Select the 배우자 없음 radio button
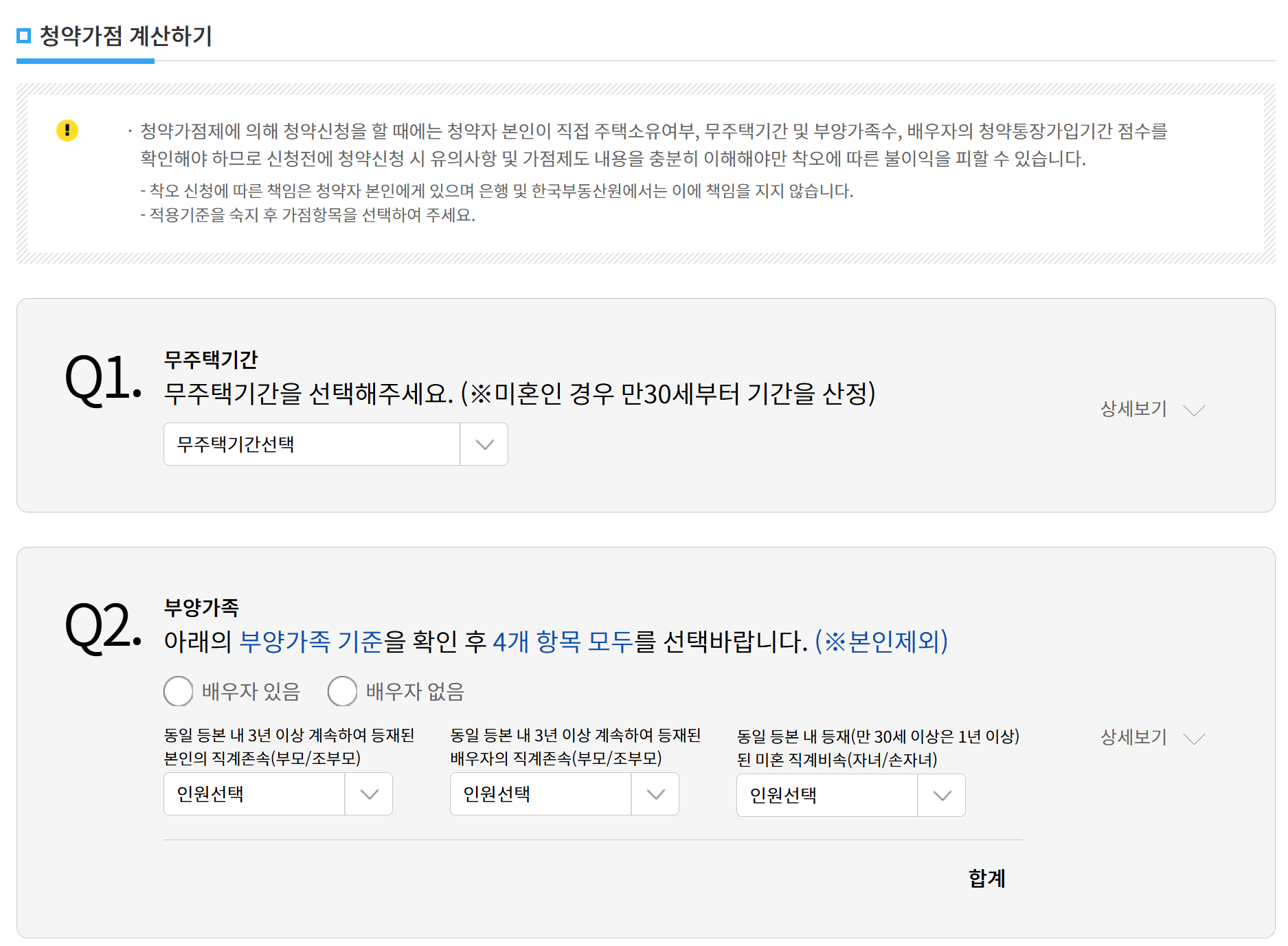 coord(343,691)
